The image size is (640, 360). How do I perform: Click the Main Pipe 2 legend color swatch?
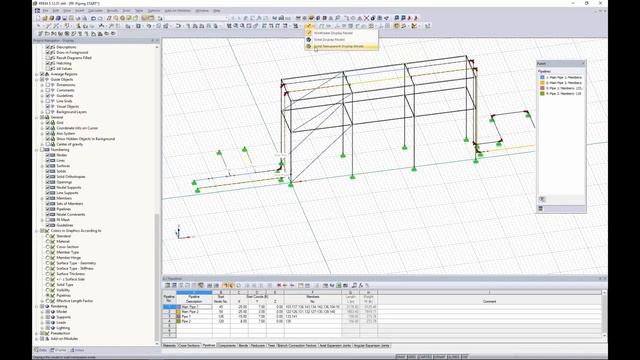542,82
